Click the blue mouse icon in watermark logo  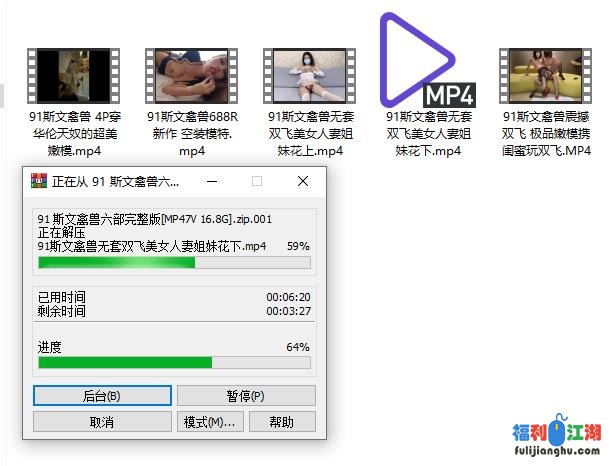[x=558, y=430]
